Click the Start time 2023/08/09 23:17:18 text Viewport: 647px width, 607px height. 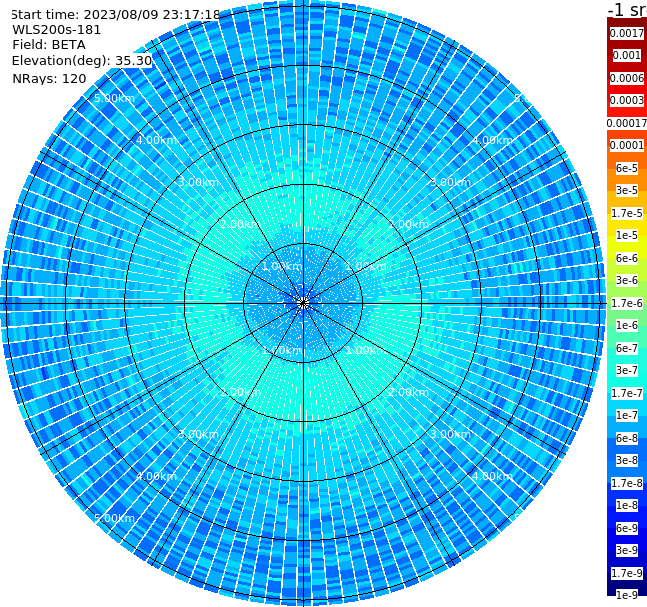(x=115, y=14)
